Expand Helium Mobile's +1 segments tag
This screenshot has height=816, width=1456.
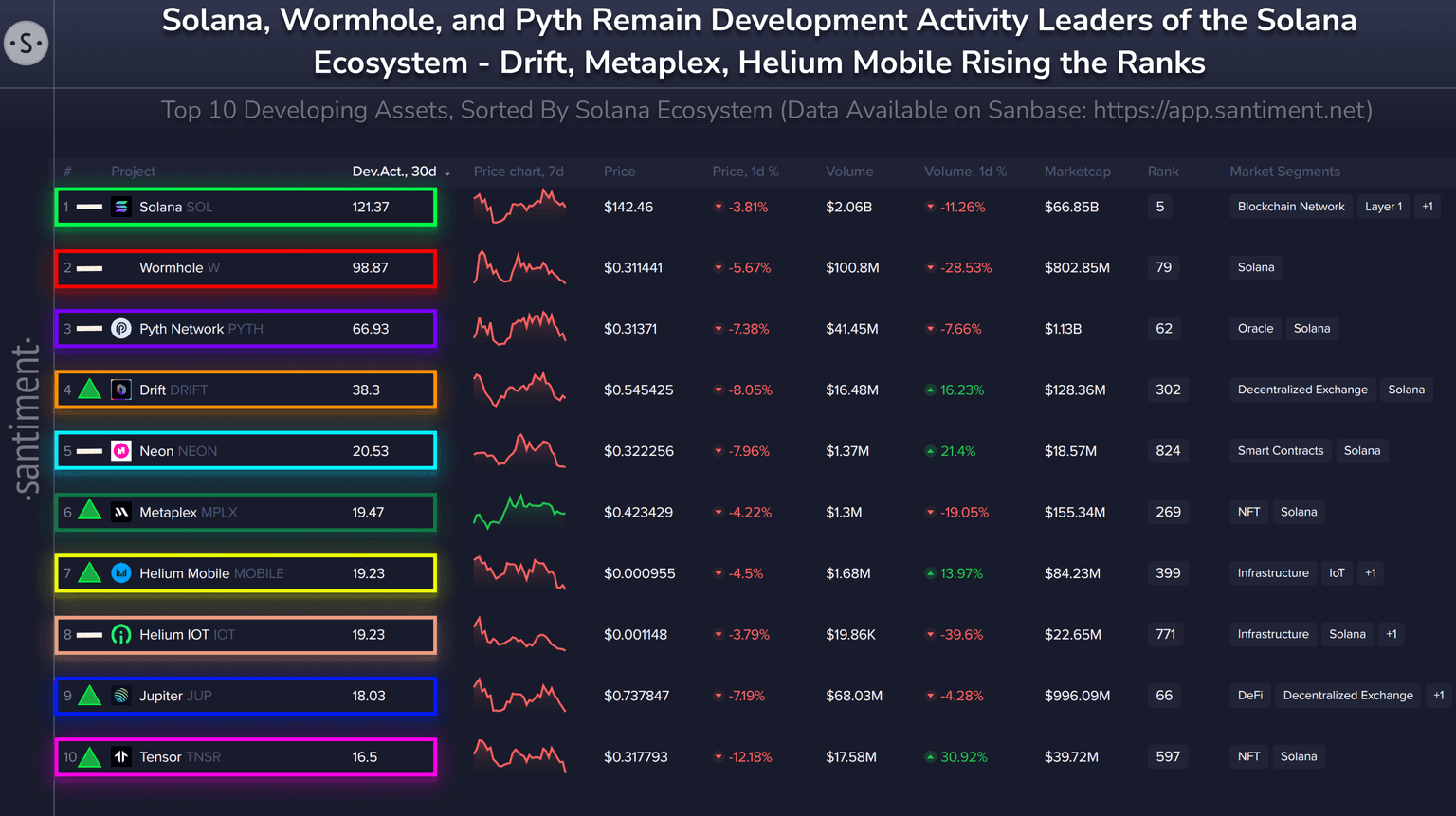point(1370,573)
